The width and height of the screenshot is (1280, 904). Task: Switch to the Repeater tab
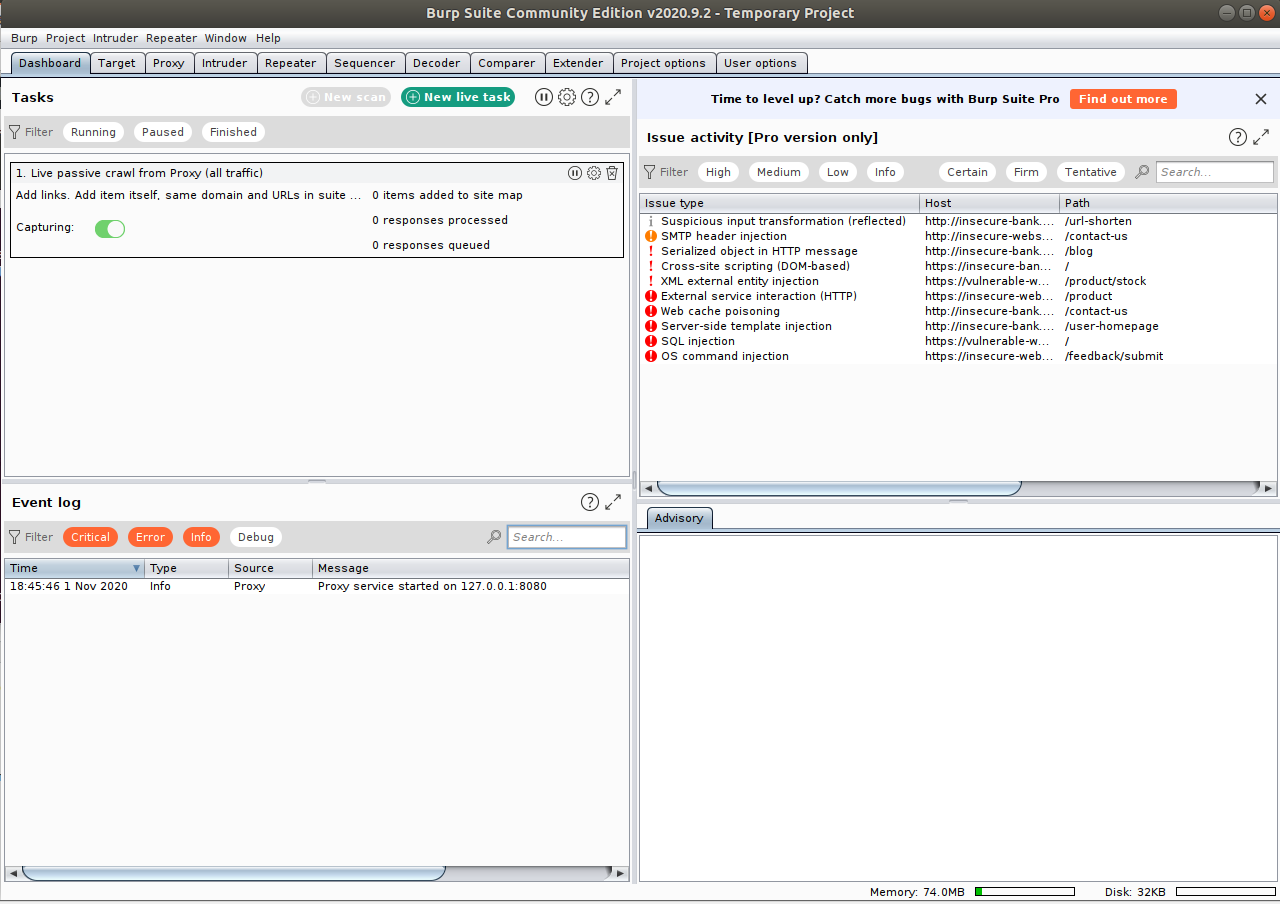pyautogui.click(x=290, y=63)
